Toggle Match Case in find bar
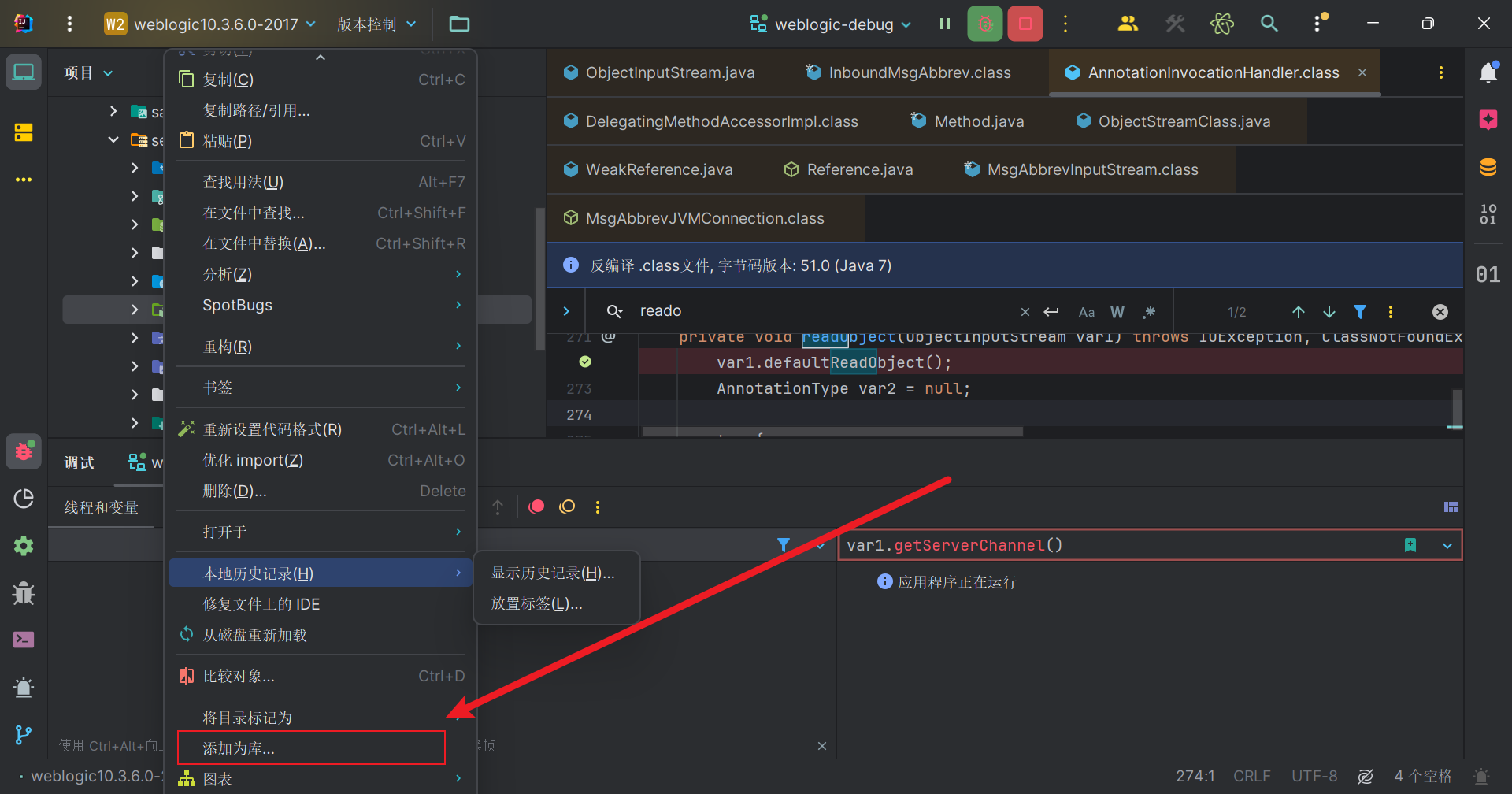 pos(1087,312)
